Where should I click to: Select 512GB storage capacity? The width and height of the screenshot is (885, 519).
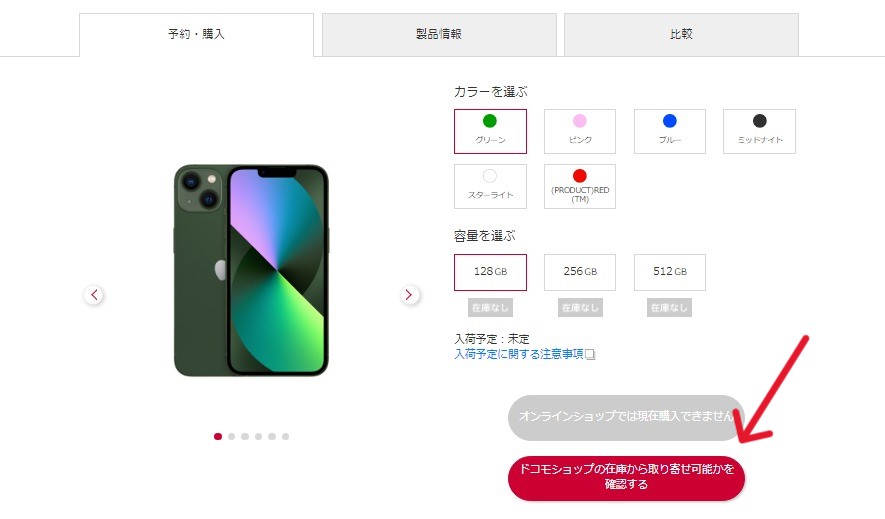pyautogui.click(x=669, y=272)
